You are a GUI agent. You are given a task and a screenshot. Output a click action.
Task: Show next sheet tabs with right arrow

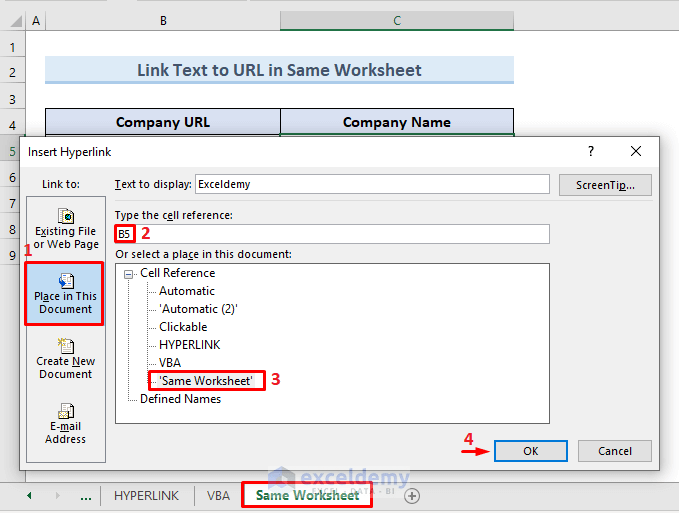point(58,495)
